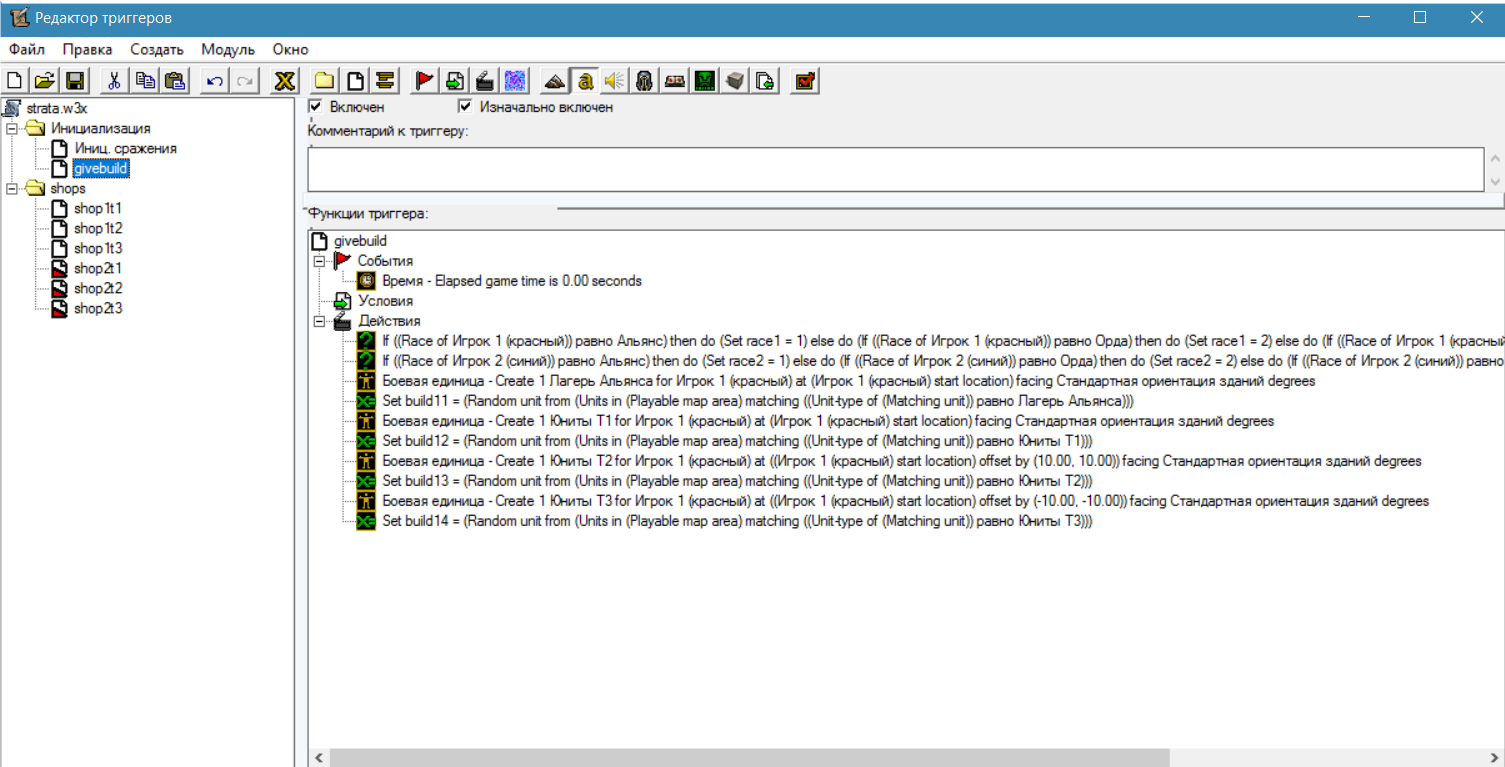Image resolution: width=1505 pixels, height=767 pixels.
Task: Open the Terrain Editor mountain icon
Action: point(555,81)
